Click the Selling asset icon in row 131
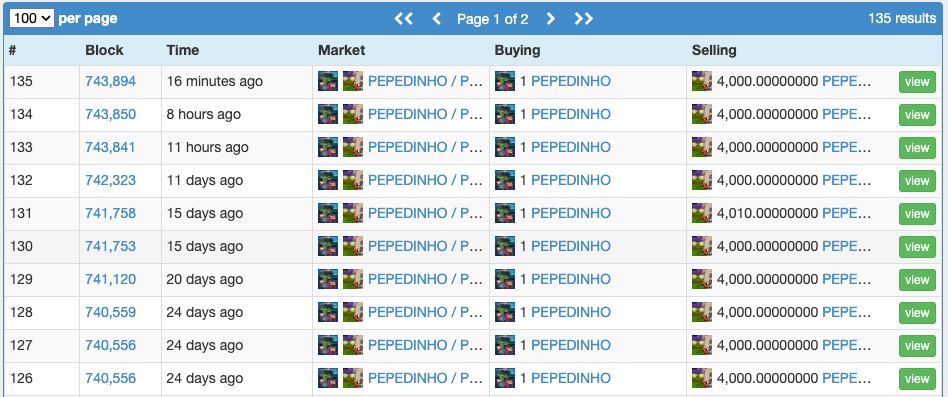Screen dimensions: 948x397 coord(702,213)
